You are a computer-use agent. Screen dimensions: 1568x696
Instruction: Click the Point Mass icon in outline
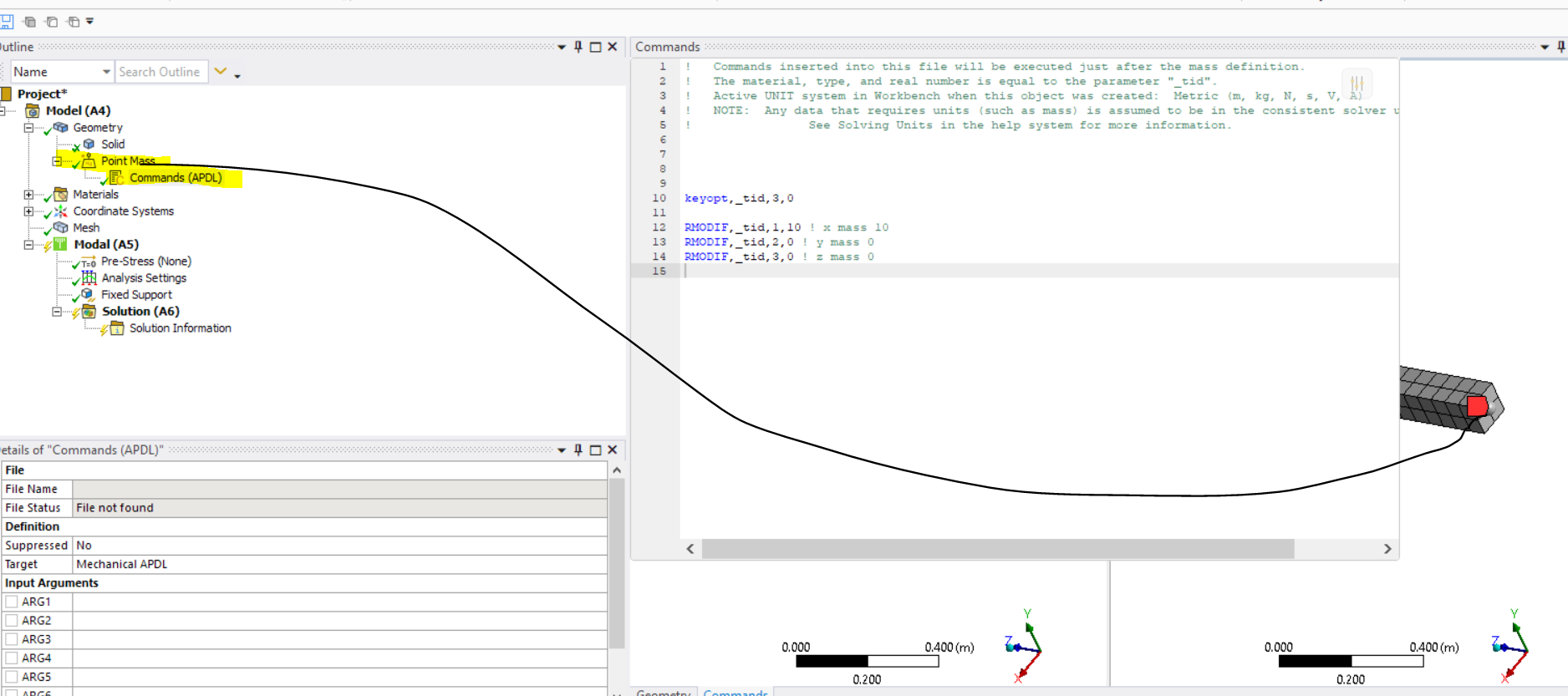point(89,161)
